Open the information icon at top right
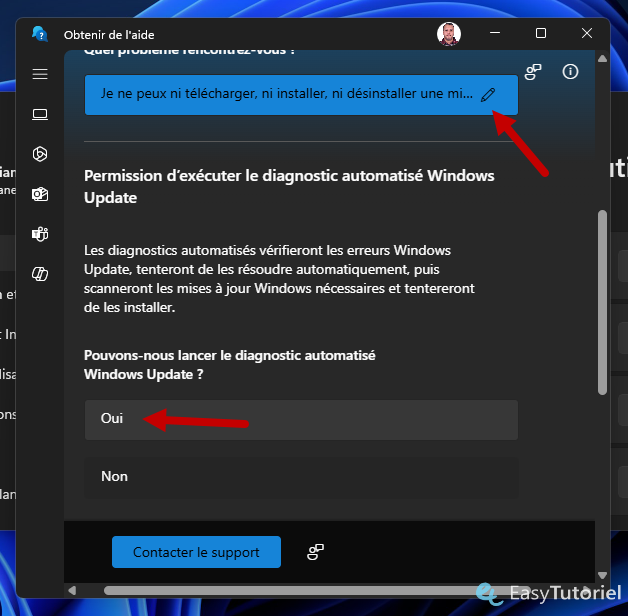 [570, 72]
